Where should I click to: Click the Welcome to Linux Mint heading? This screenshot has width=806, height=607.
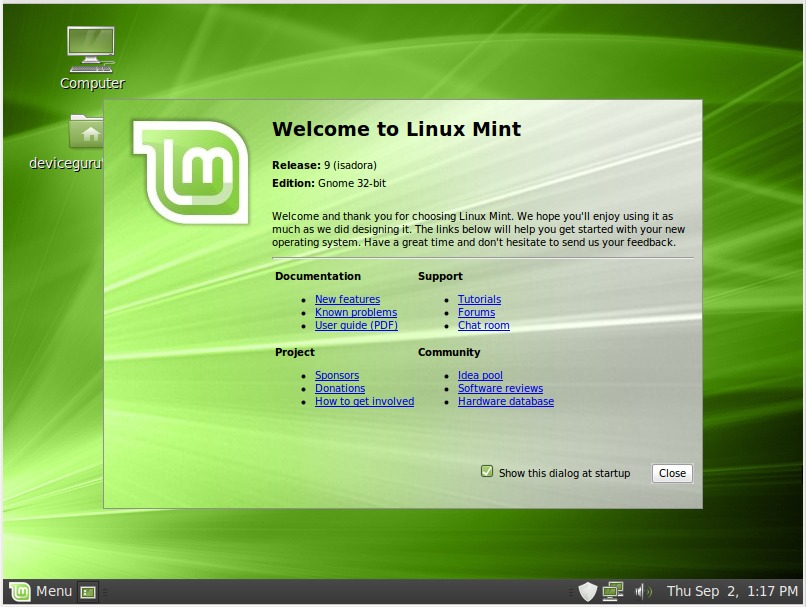[396, 129]
